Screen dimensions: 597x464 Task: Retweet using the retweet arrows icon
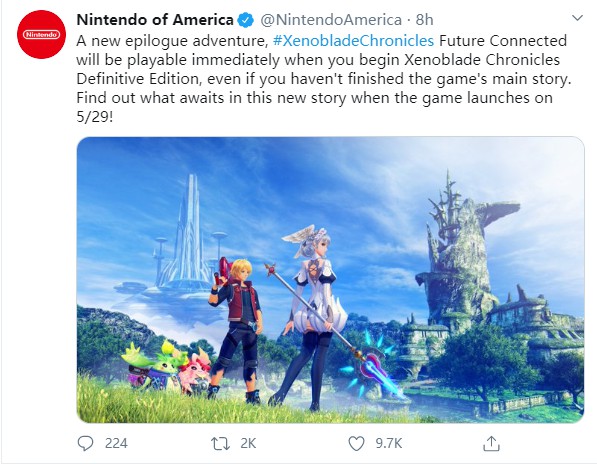220,443
